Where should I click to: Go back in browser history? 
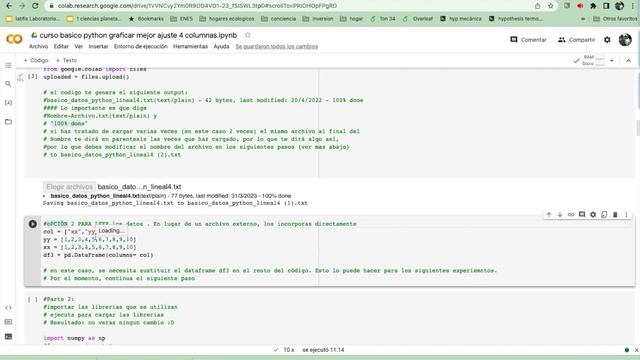(x=9, y=6)
